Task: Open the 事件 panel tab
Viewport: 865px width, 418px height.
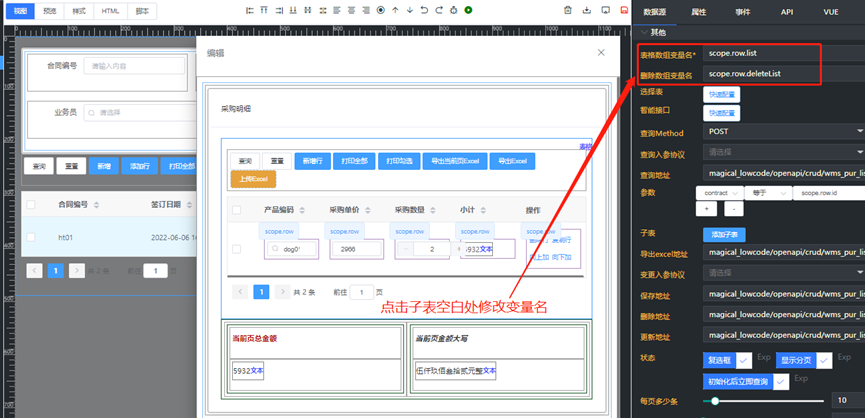Action: tap(743, 12)
